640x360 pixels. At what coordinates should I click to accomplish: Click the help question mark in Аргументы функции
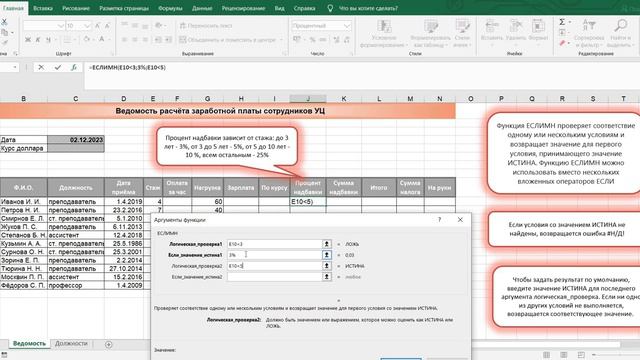(440, 220)
